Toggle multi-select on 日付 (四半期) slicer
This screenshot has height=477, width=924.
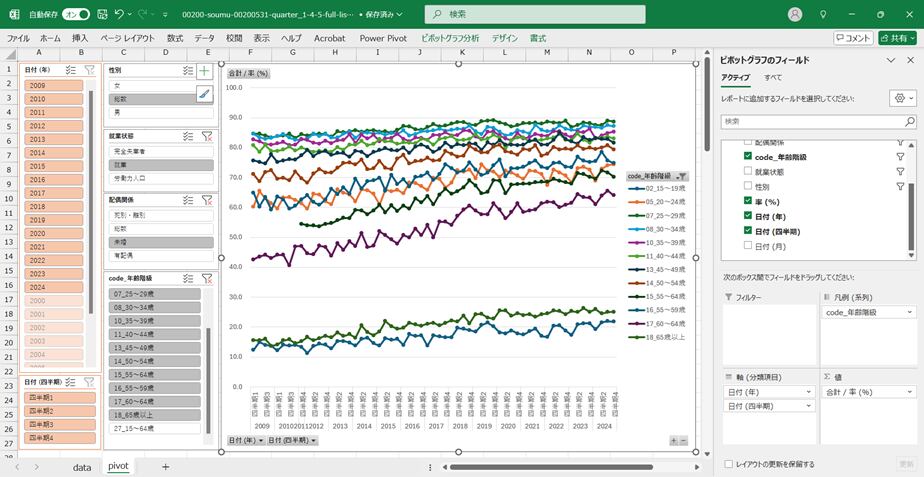pyautogui.click(x=71, y=382)
